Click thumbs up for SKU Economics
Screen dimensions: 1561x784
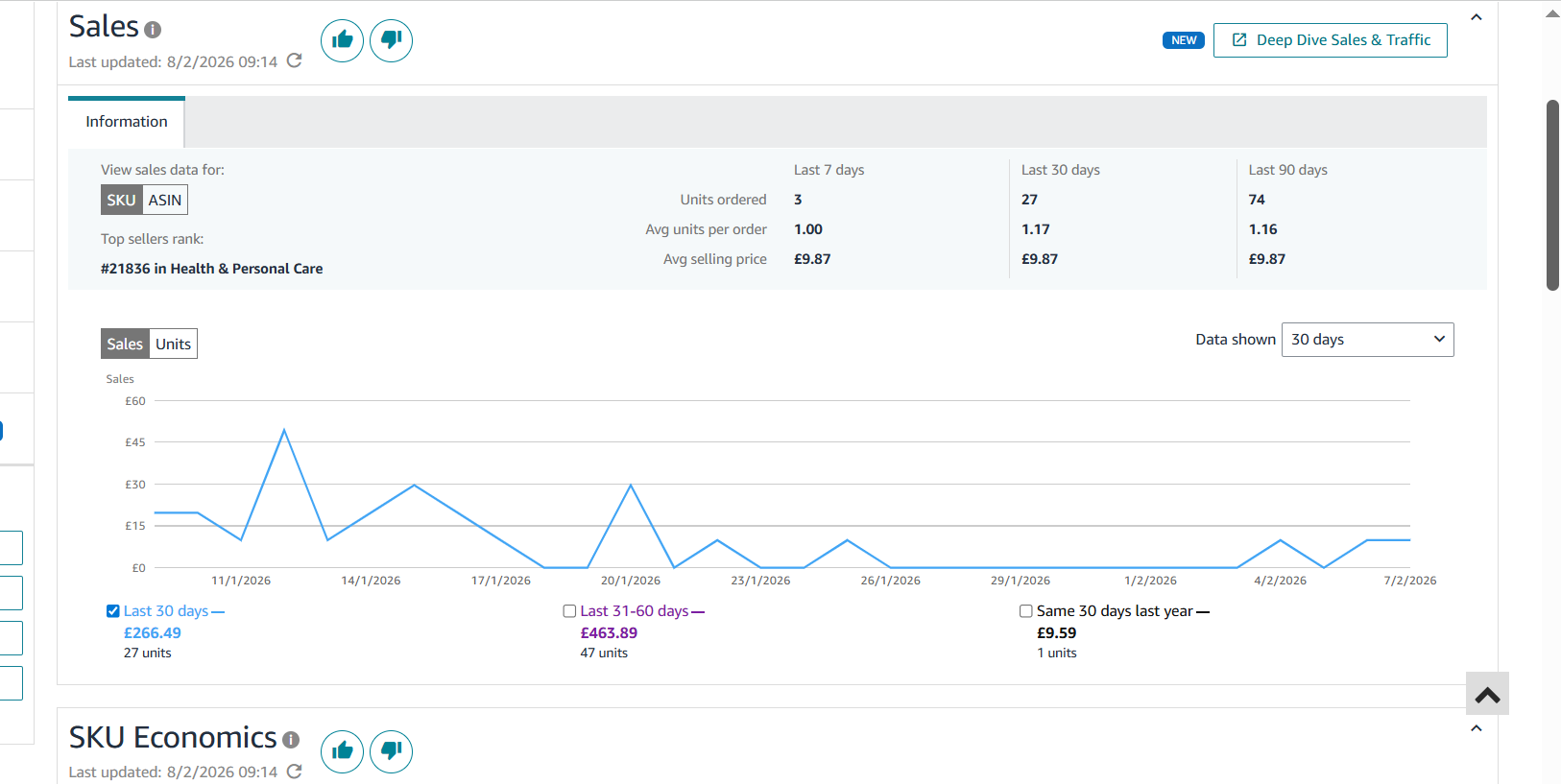click(342, 750)
